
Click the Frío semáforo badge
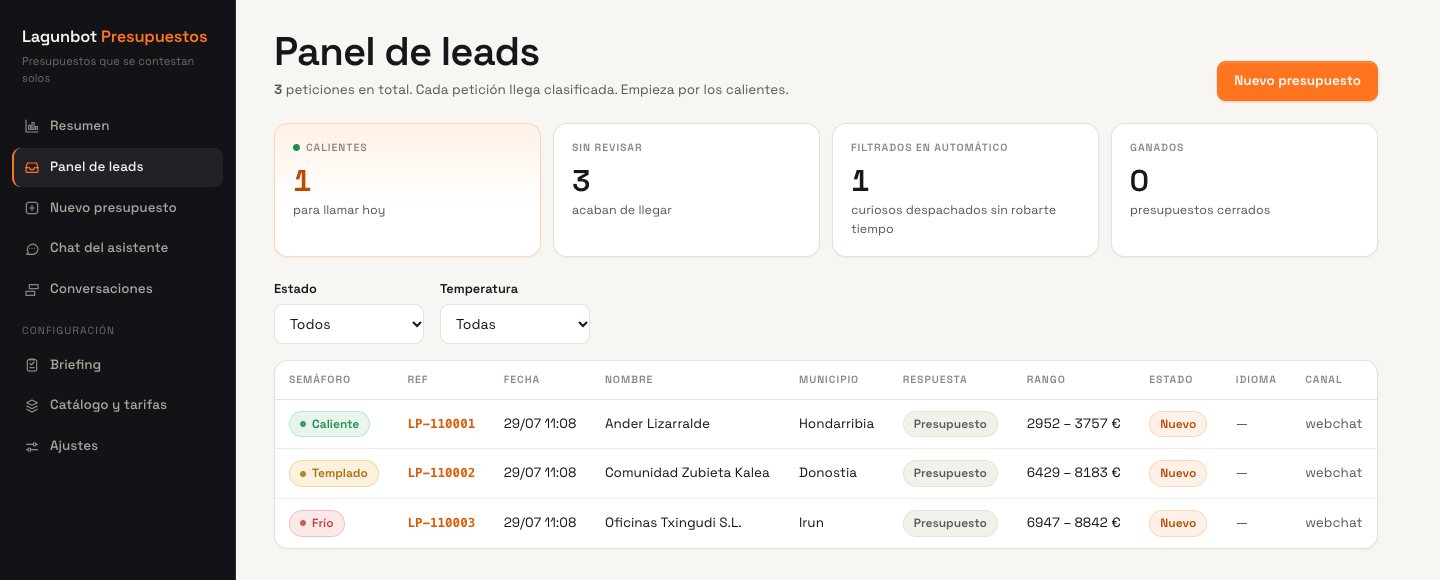point(317,523)
